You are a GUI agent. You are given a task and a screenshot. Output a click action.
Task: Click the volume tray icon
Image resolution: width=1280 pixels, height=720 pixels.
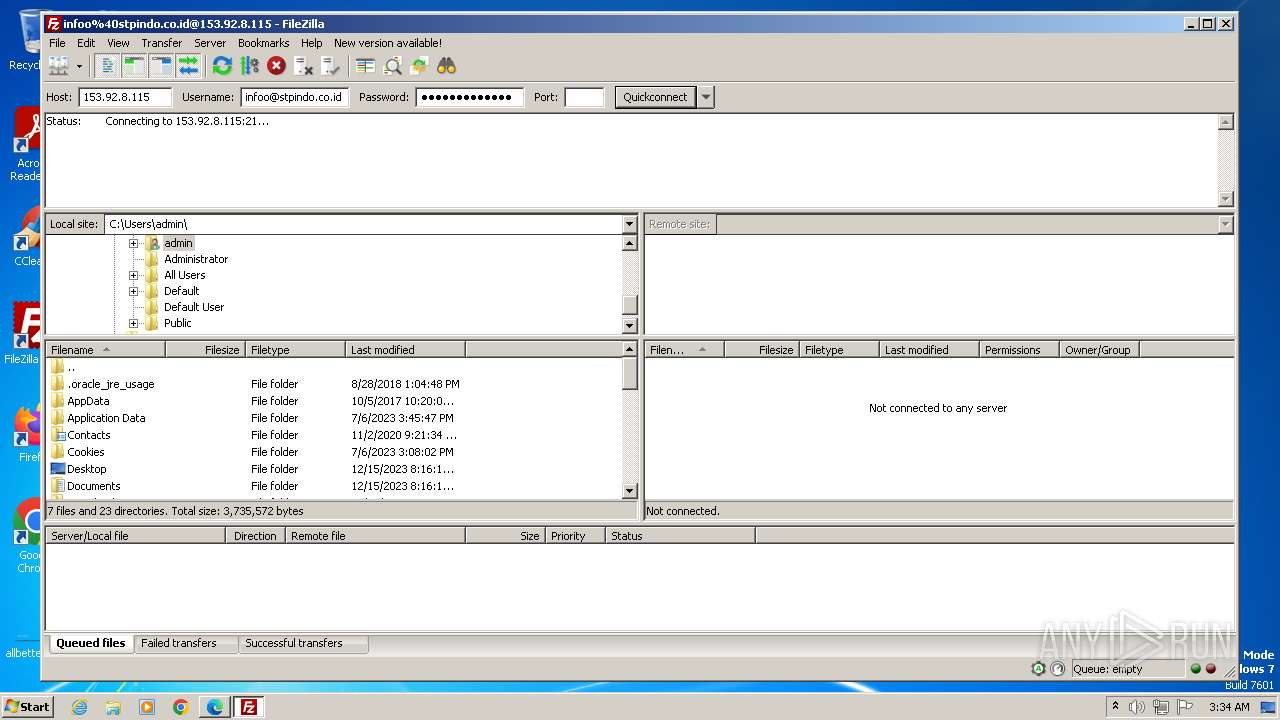[x=1137, y=707]
